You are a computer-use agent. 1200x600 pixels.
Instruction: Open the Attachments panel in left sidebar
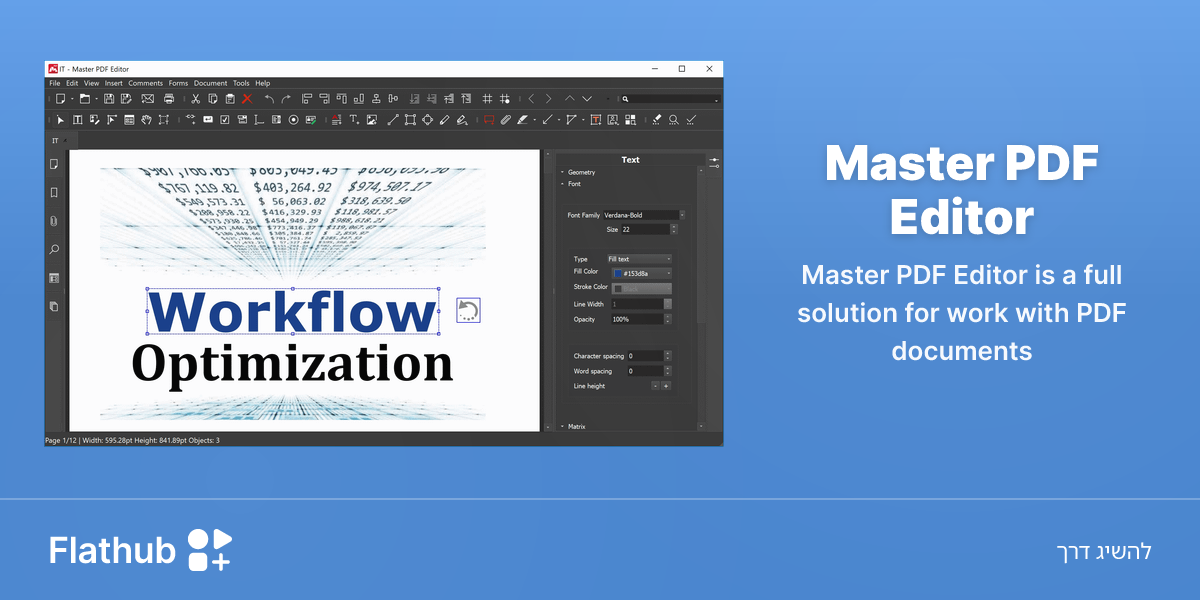pyautogui.click(x=54, y=221)
